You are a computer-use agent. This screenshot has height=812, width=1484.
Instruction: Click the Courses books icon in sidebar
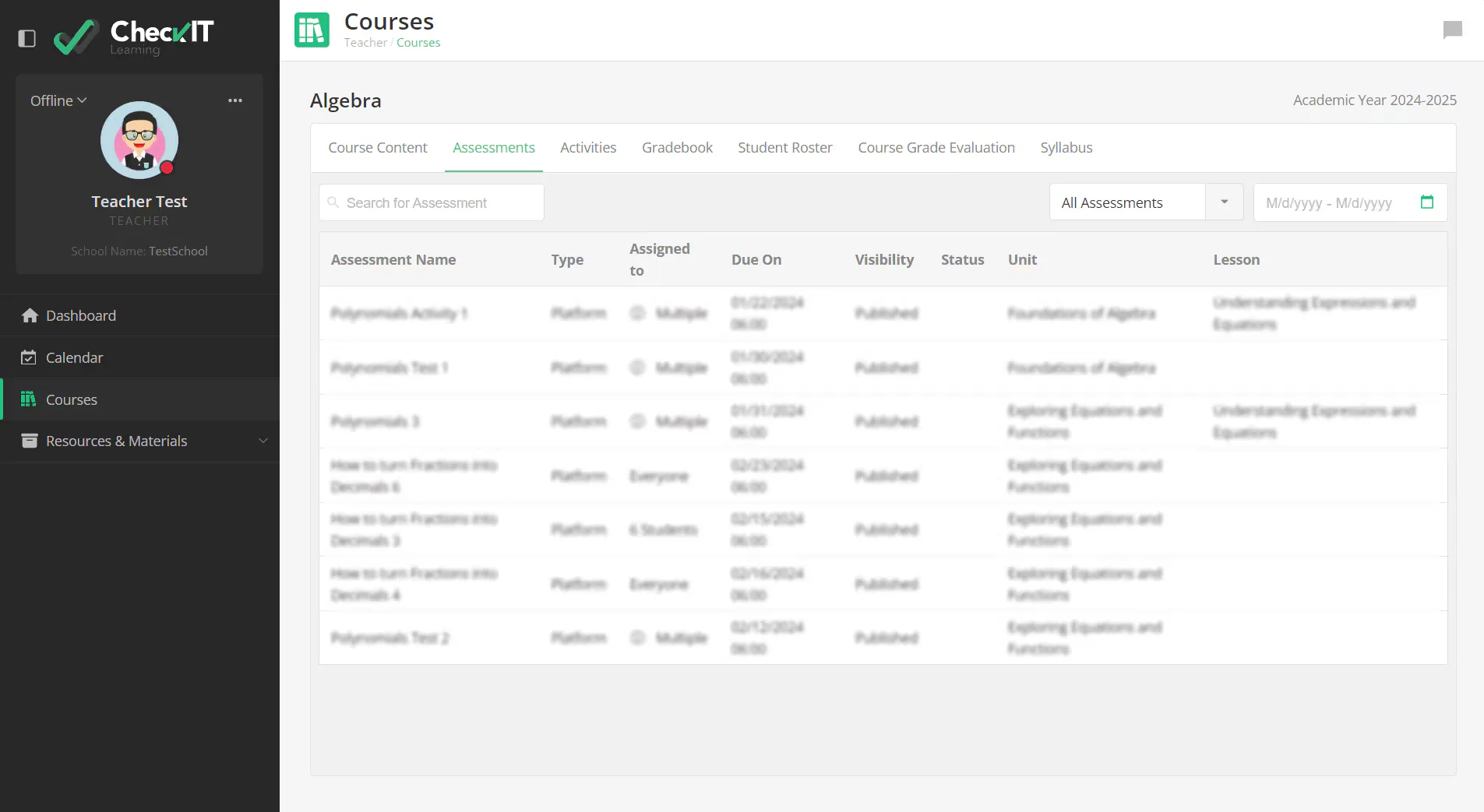tap(29, 399)
